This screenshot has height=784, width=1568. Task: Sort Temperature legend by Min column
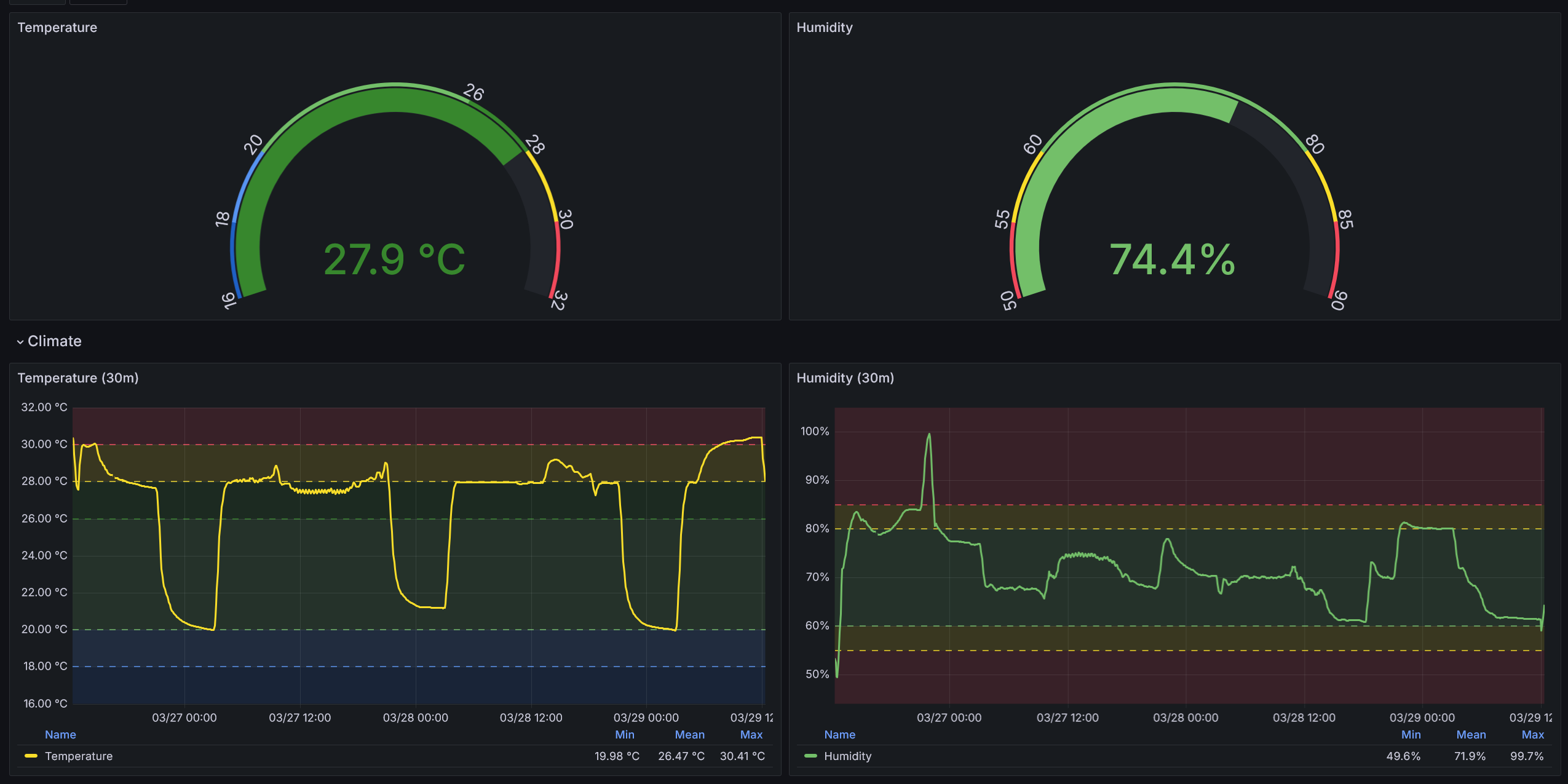pyautogui.click(x=624, y=735)
